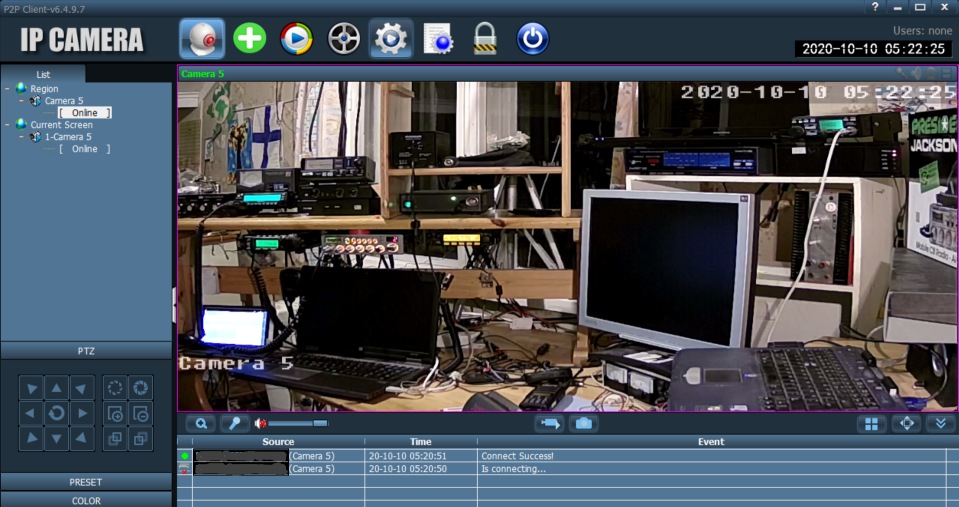Click the aperture iris open icon

pyautogui.click(x=141, y=388)
